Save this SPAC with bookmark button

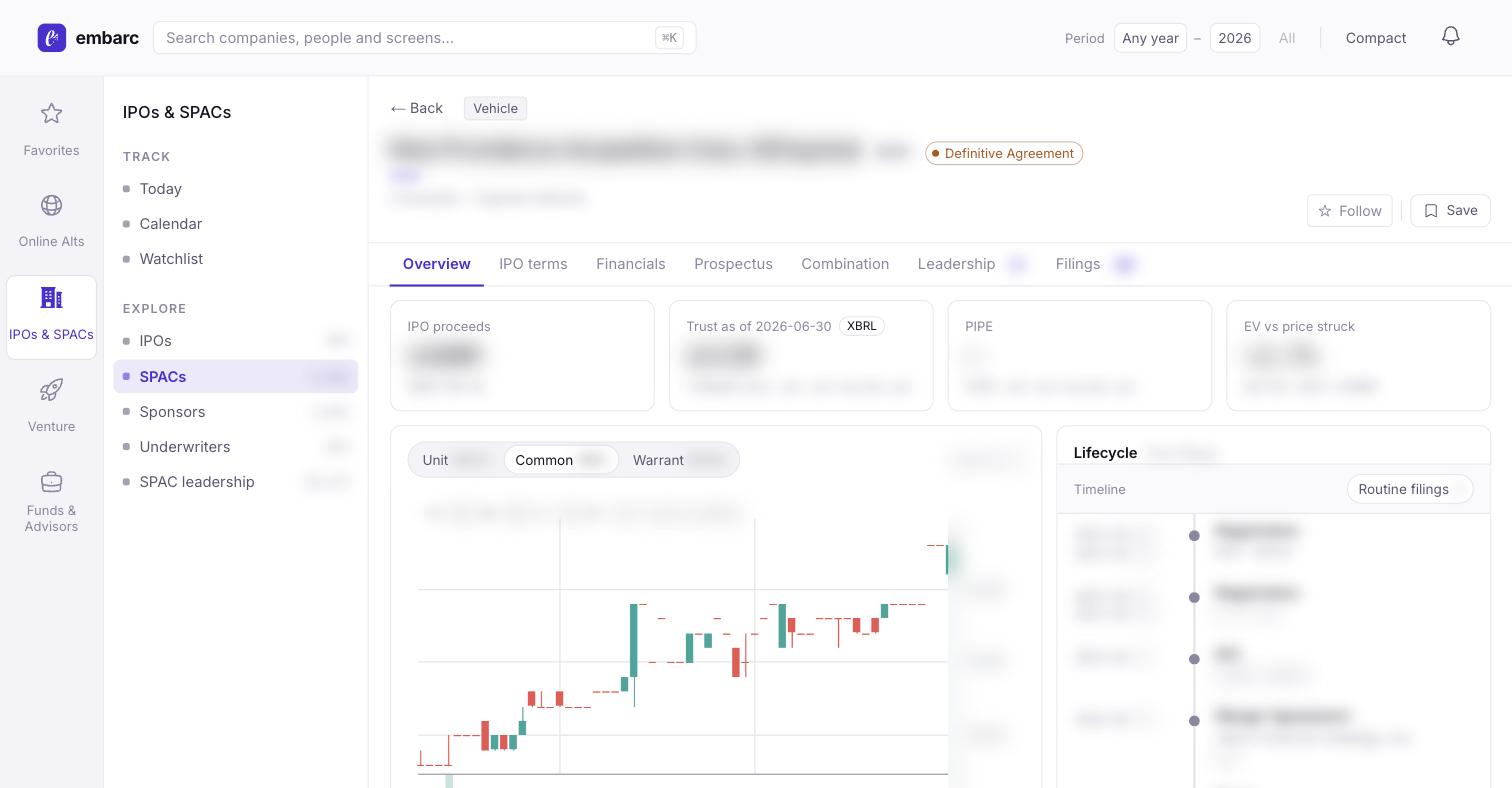(x=1450, y=211)
